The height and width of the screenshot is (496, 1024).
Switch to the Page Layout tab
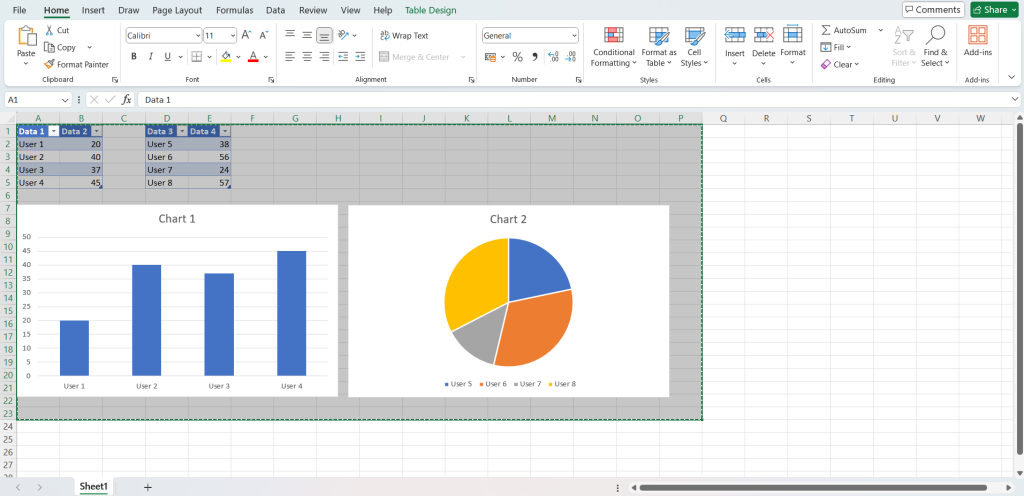pyautogui.click(x=177, y=10)
